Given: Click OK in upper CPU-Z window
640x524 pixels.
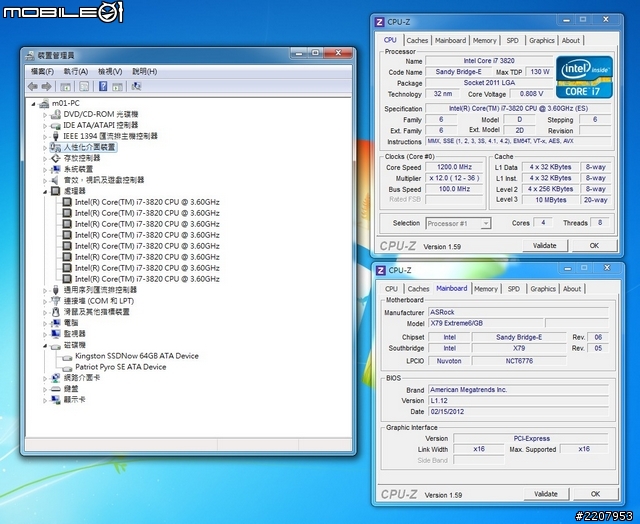Looking at the screenshot, I should click(594, 245).
